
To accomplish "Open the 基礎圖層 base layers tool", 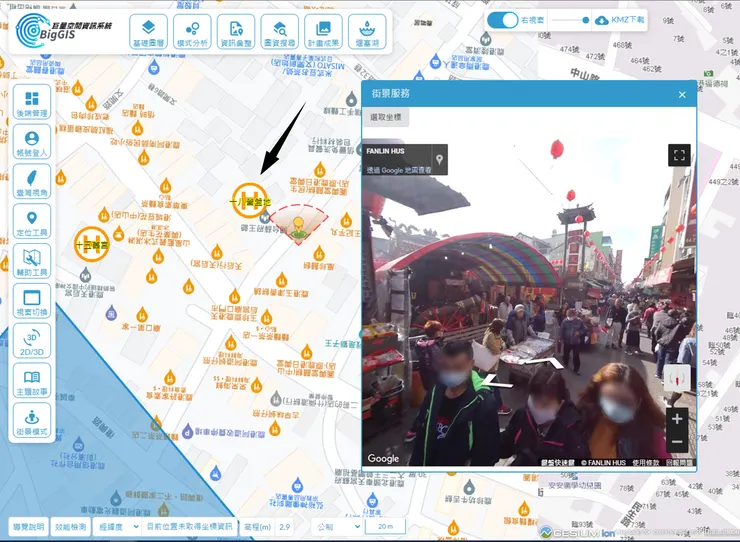I will click(x=148, y=32).
